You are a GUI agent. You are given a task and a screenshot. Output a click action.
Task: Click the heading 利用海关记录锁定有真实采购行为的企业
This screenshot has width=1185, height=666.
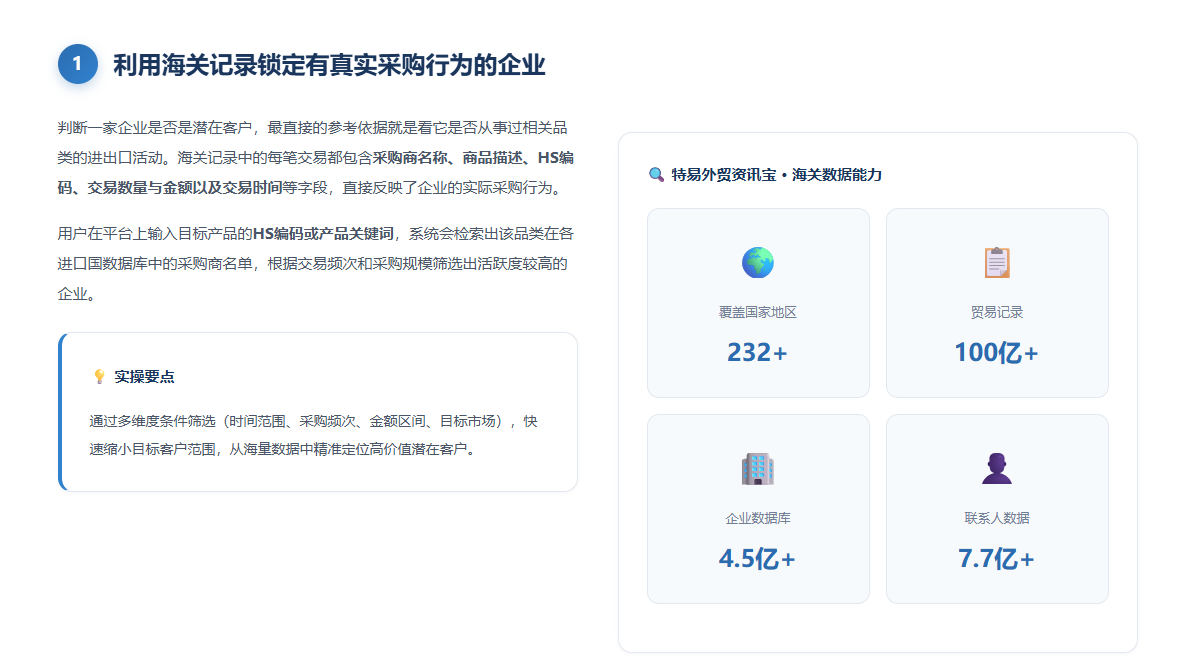pyautogui.click(x=329, y=65)
